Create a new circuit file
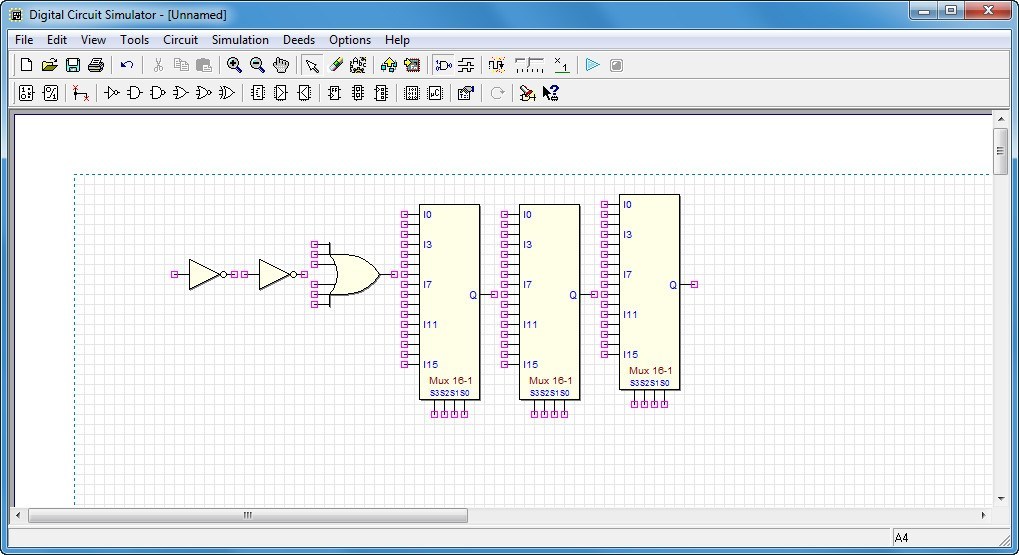Screen dimensions: 1019x555 coord(26,65)
